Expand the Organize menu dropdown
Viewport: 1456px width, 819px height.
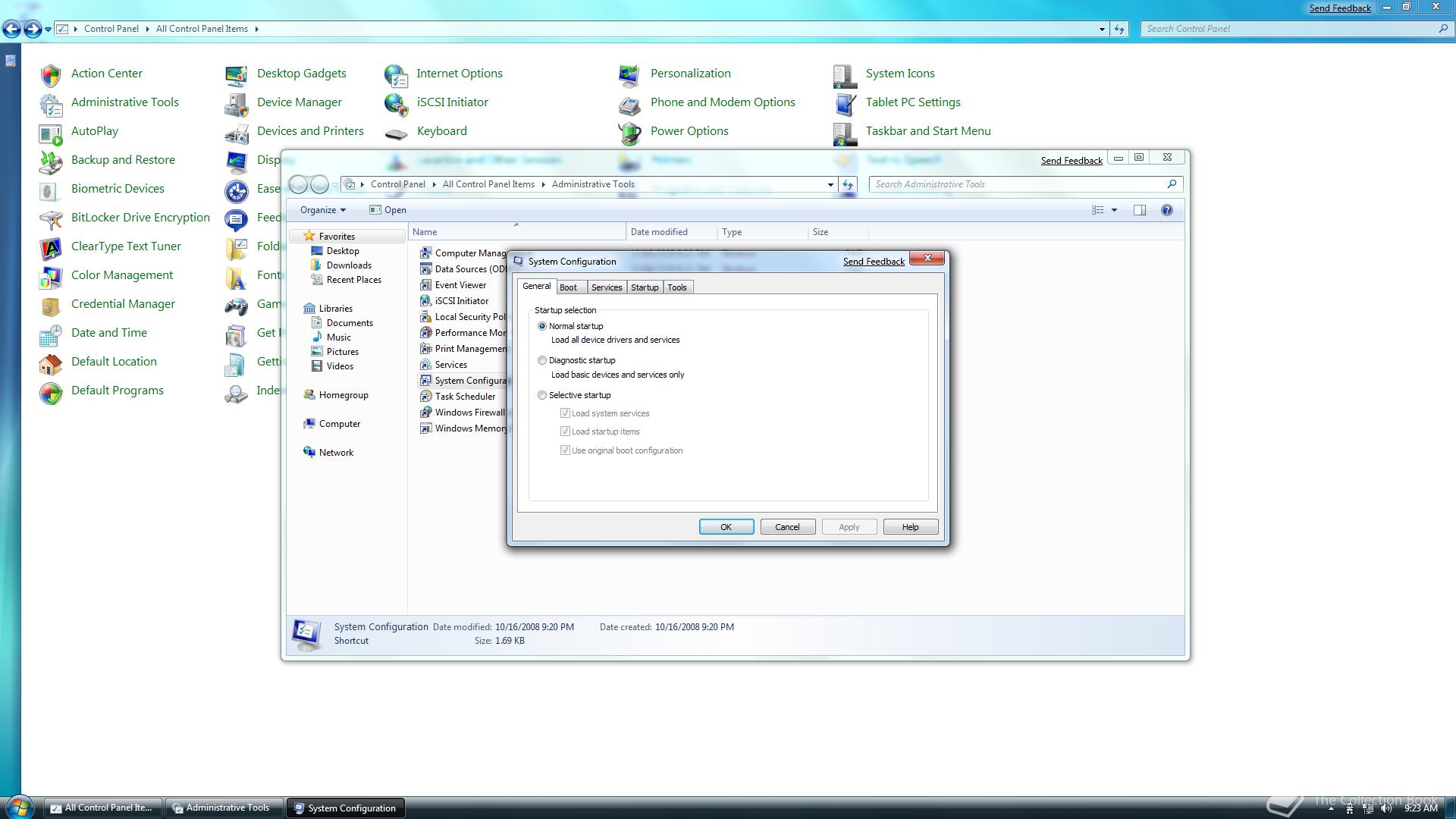click(322, 210)
